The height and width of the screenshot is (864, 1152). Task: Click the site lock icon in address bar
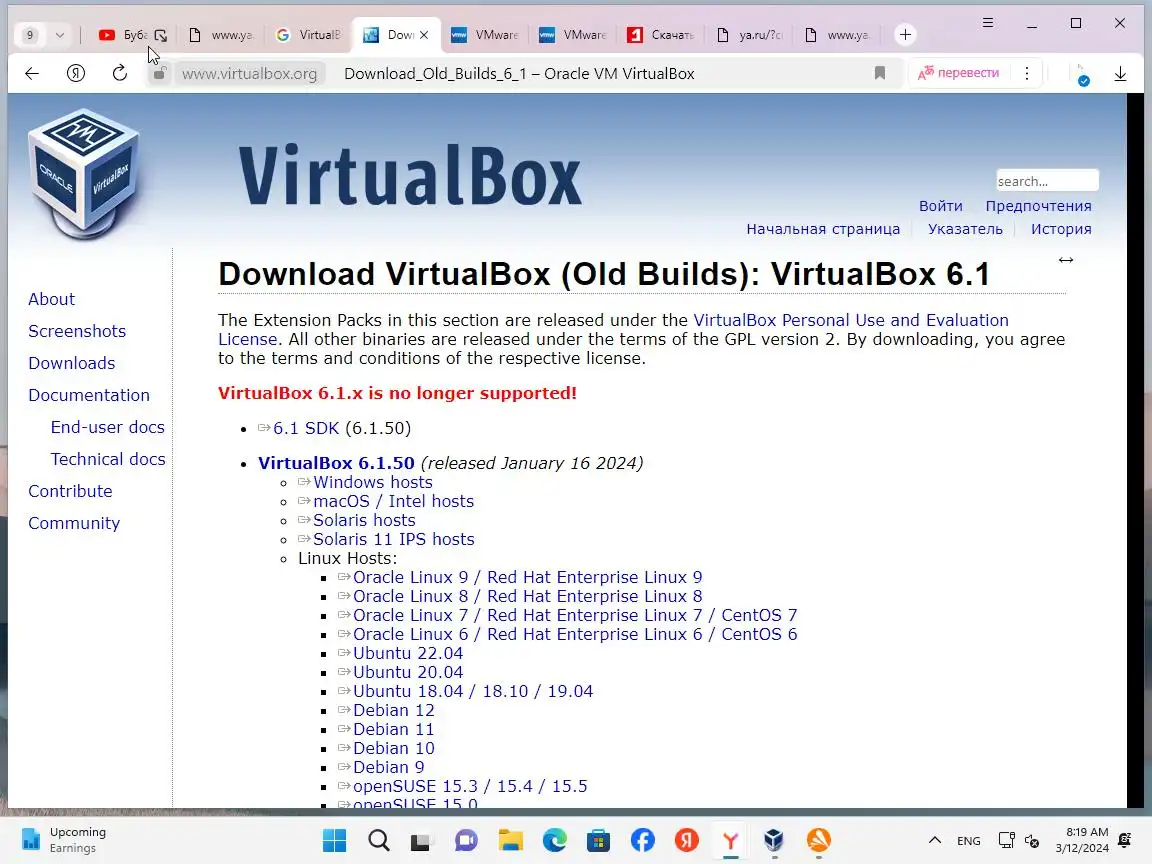click(x=159, y=73)
